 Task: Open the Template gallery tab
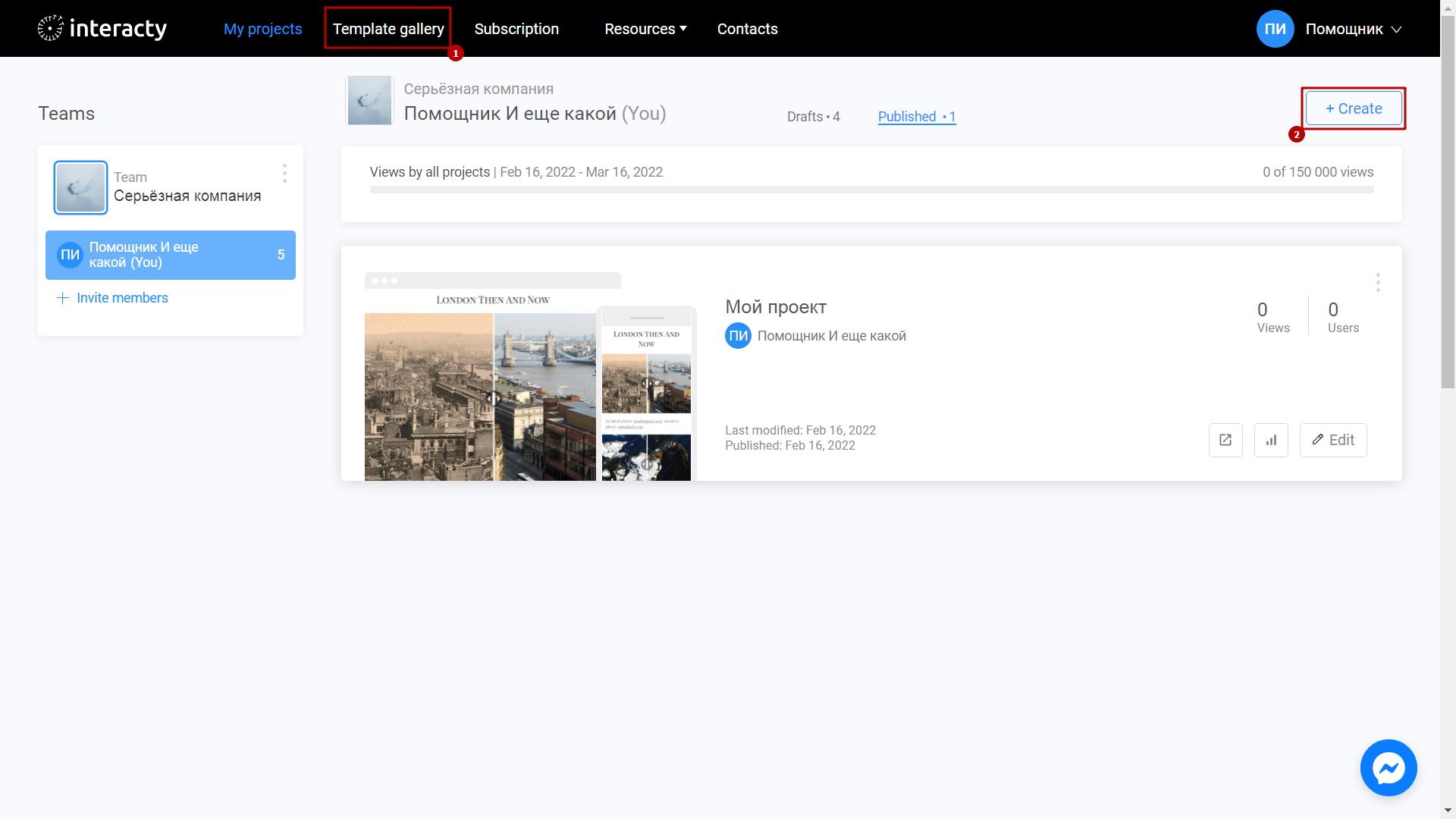click(388, 28)
